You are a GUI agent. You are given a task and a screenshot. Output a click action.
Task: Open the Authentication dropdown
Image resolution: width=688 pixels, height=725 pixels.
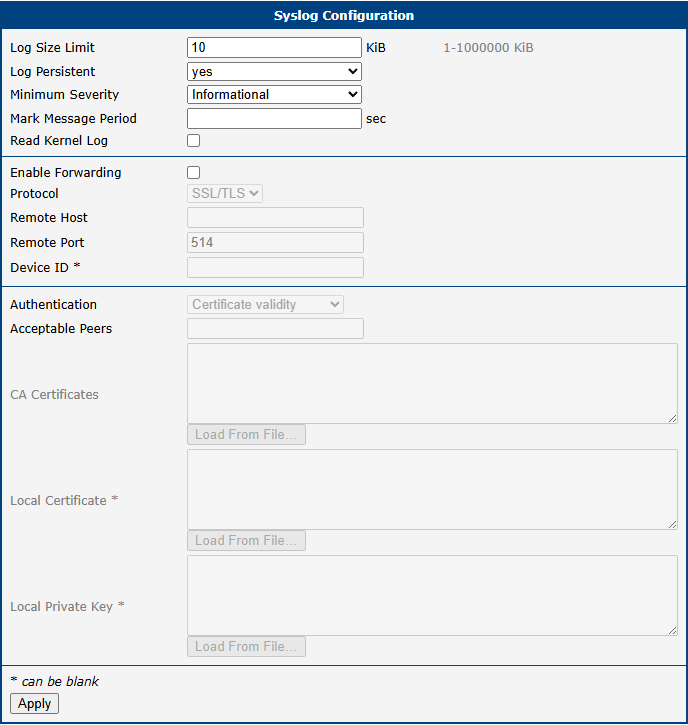265,304
